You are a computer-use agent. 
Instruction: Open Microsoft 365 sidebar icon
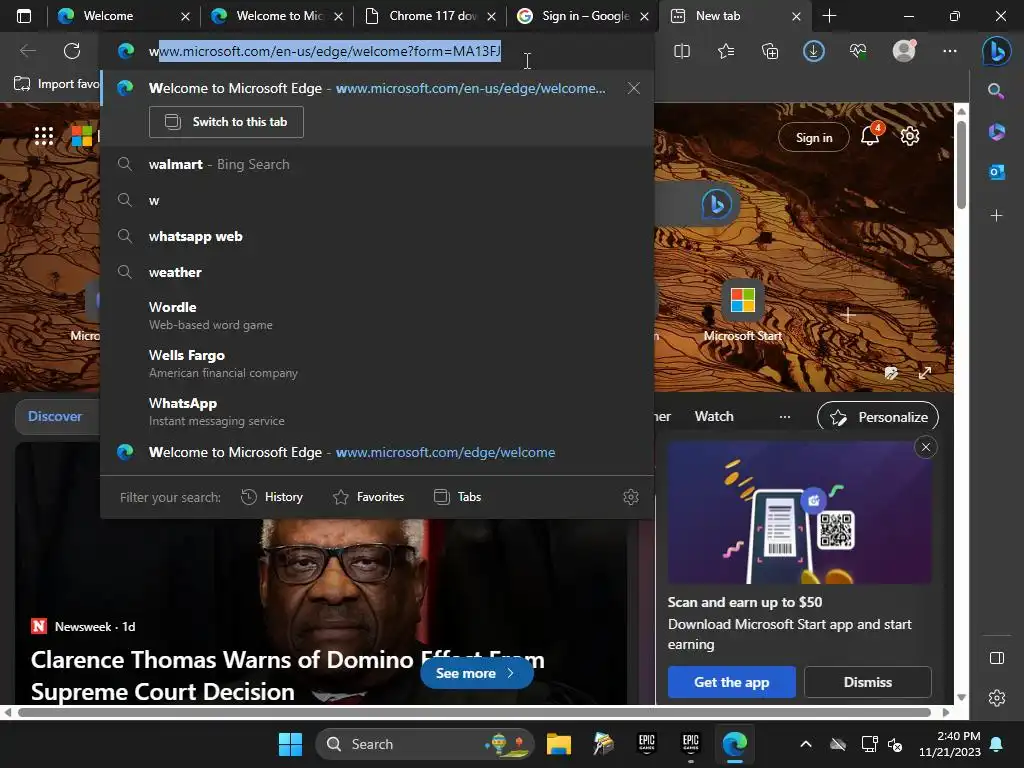996,131
